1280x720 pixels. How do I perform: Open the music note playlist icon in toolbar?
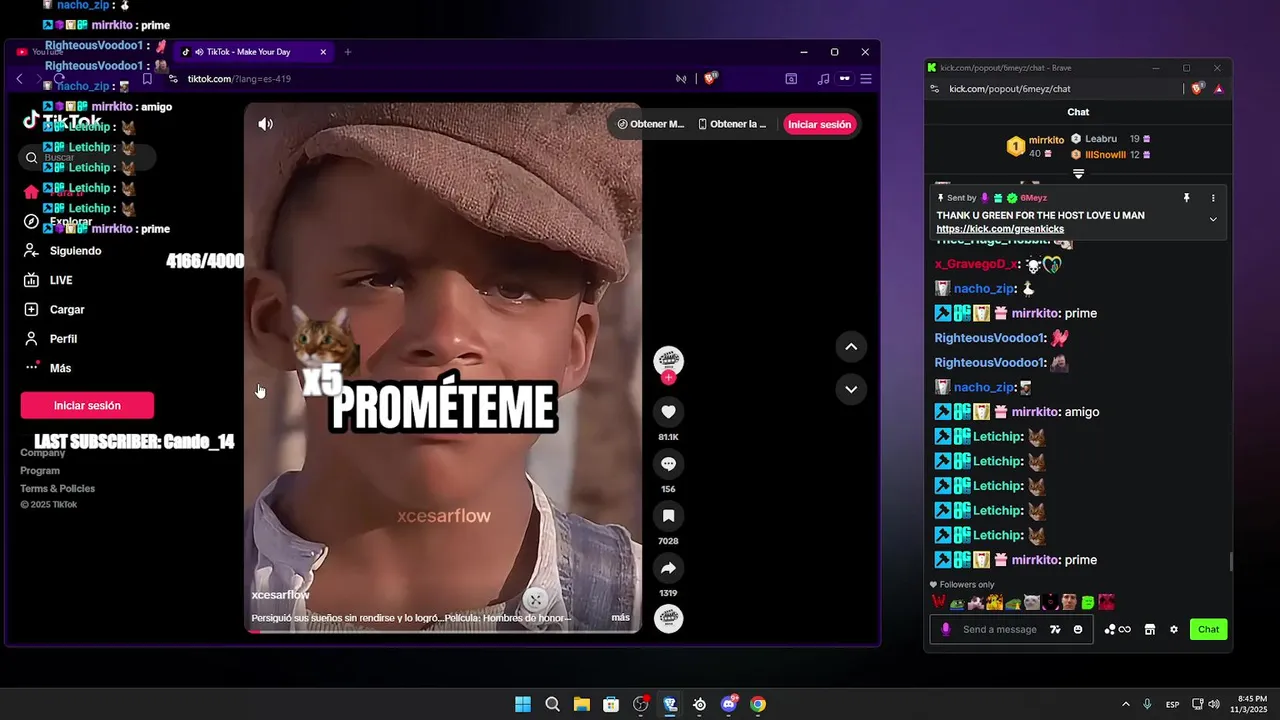click(x=823, y=79)
